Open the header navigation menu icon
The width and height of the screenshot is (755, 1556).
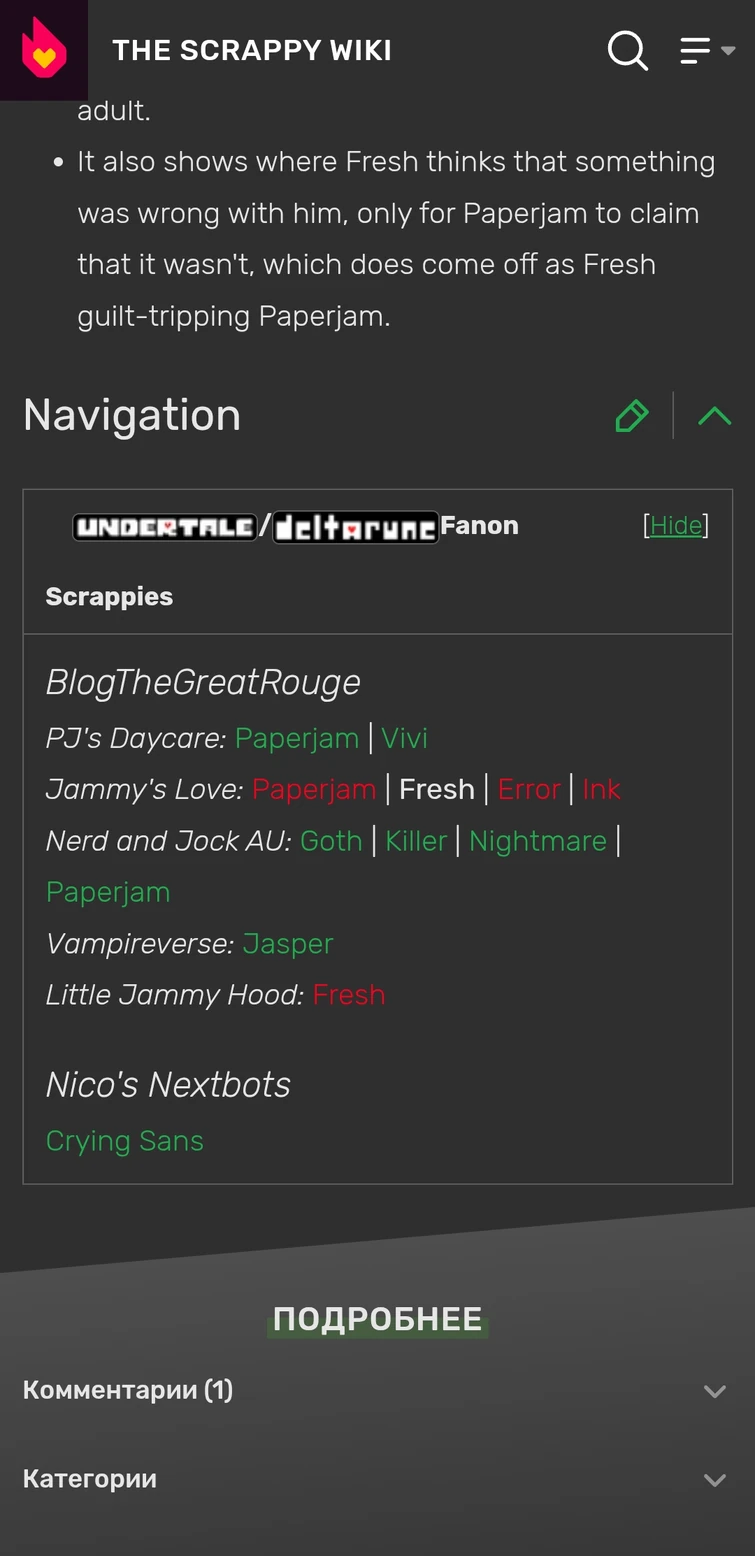click(706, 50)
